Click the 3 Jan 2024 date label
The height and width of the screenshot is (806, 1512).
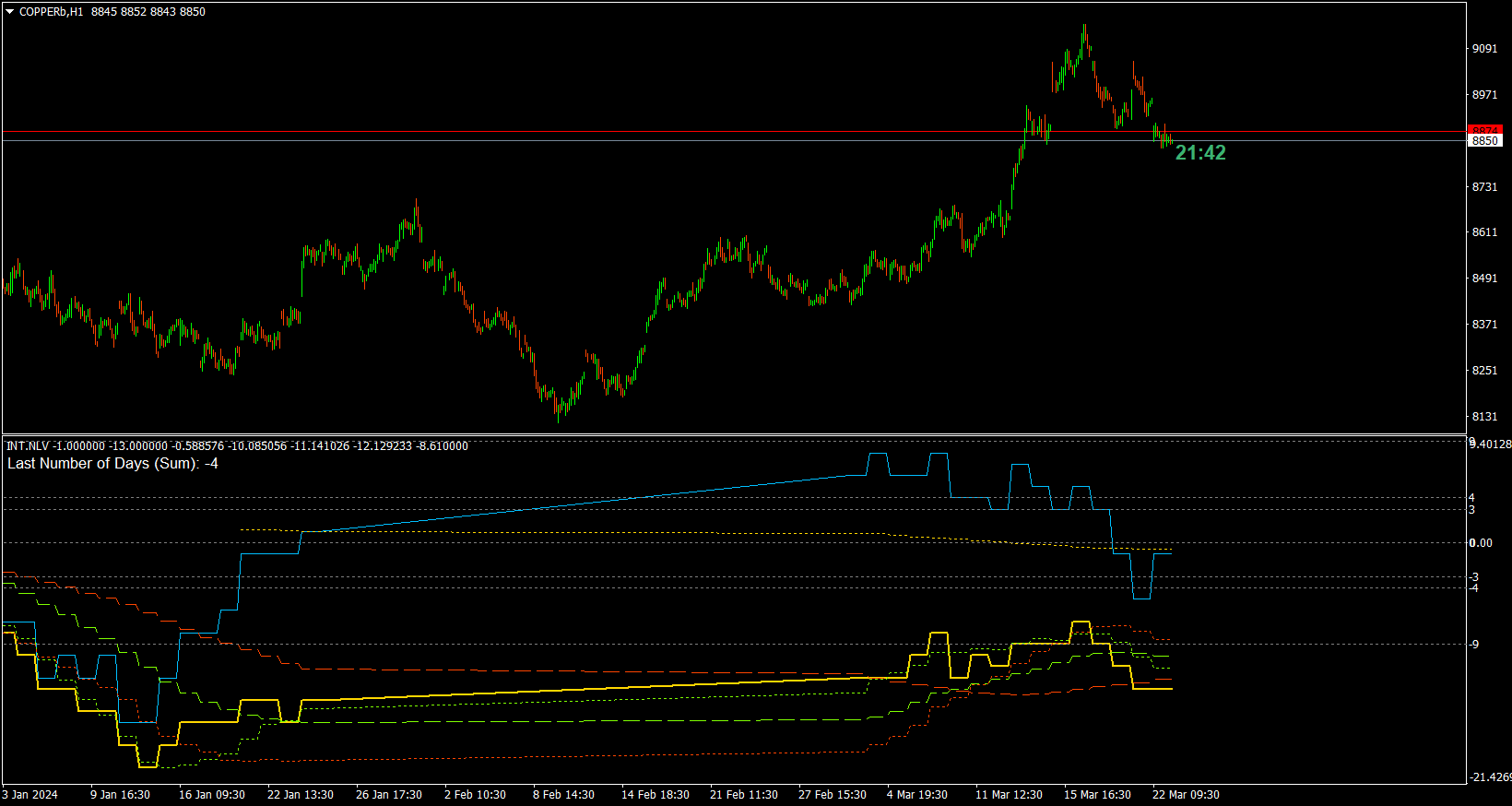30,795
